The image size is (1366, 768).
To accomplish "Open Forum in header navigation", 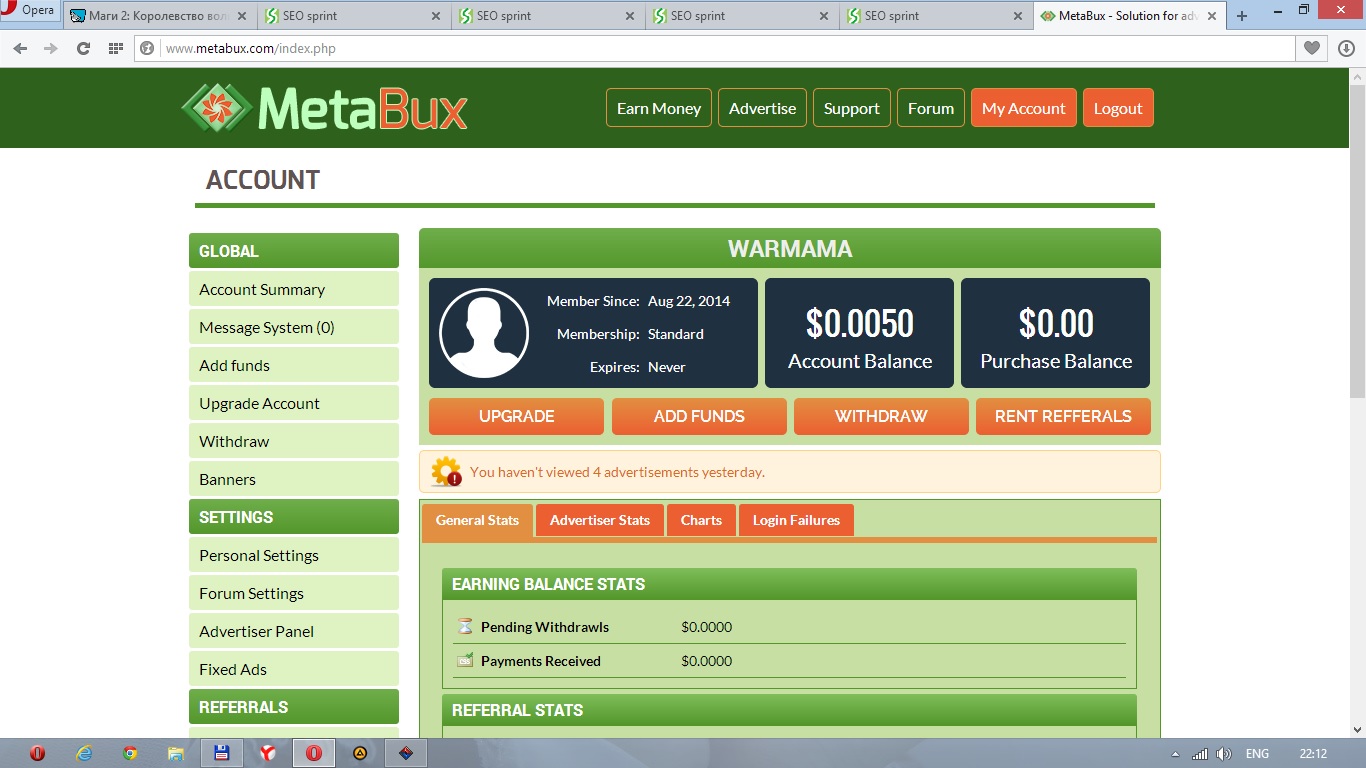I will 931,108.
